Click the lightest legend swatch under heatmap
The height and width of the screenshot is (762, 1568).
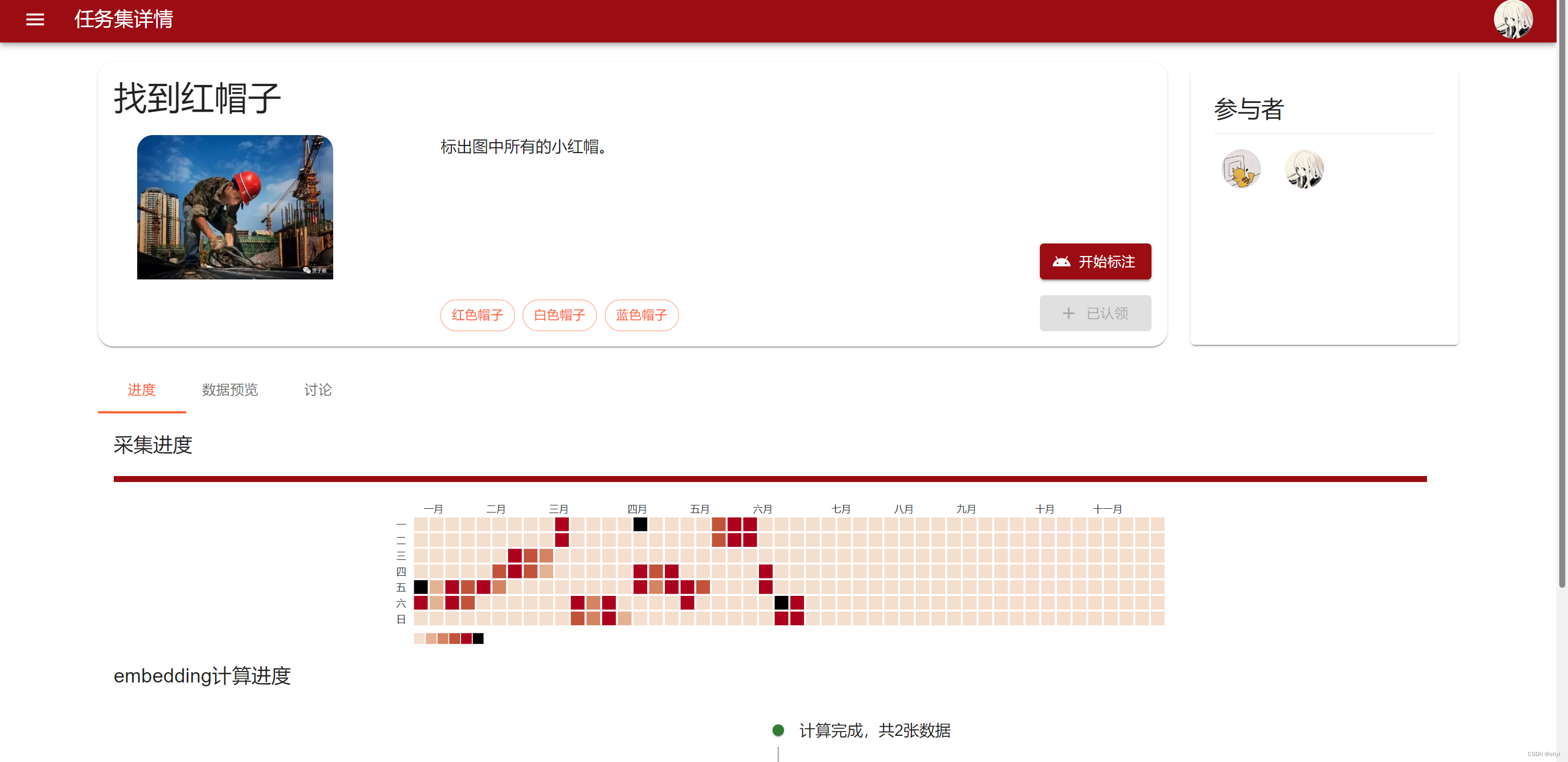(x=419, y=638)
